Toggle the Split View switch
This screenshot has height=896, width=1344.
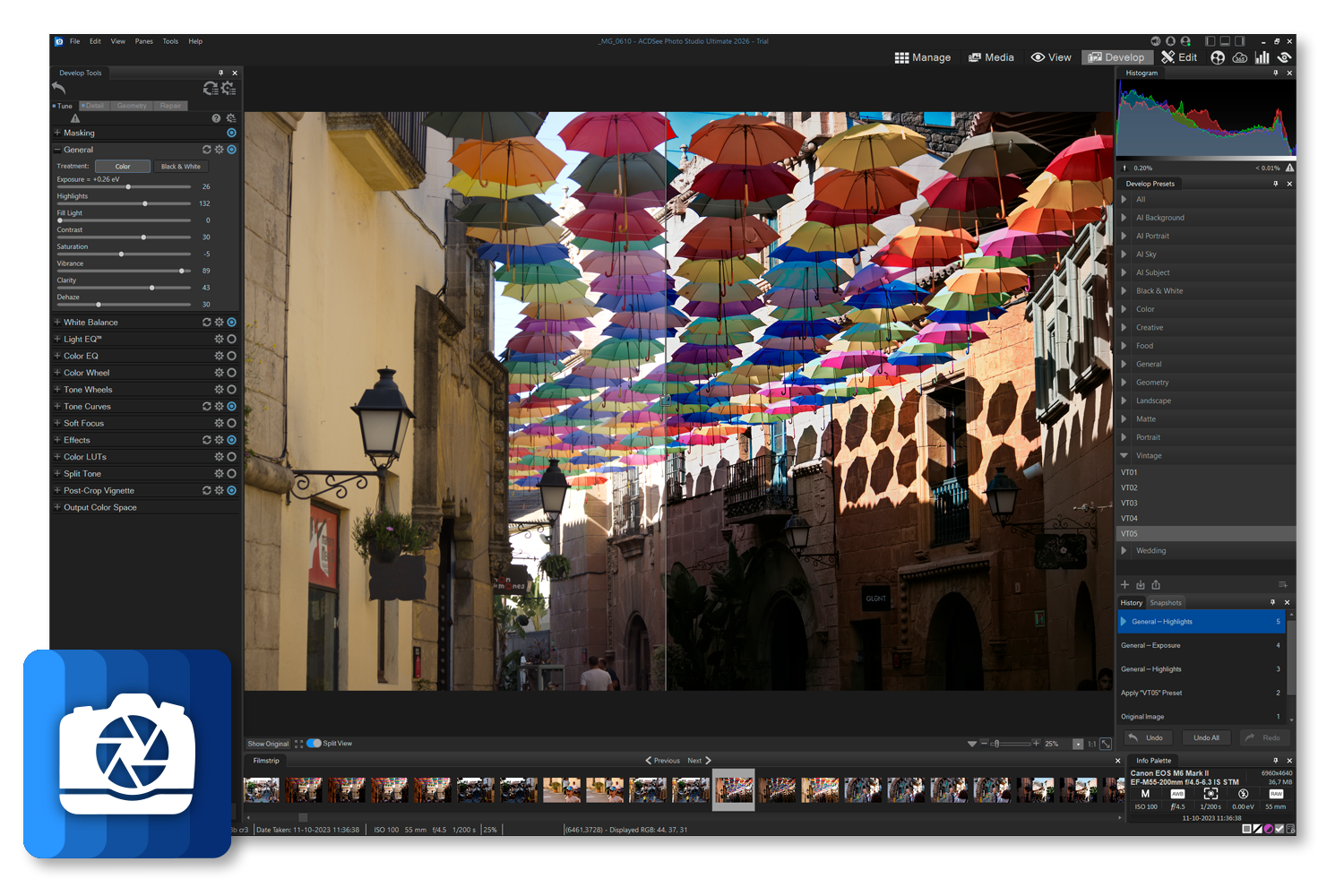click(x=314, y=744)
